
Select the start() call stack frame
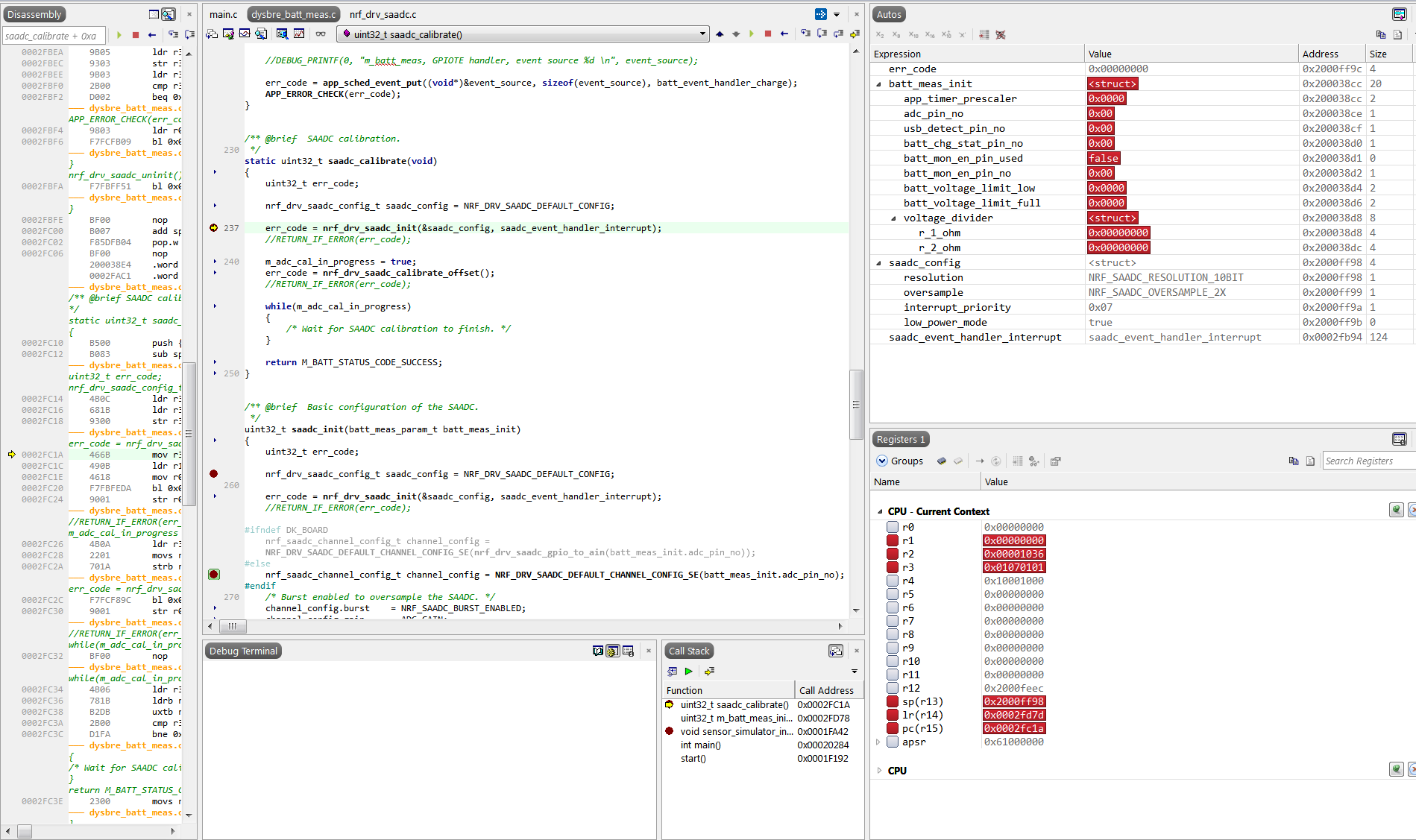763,759
